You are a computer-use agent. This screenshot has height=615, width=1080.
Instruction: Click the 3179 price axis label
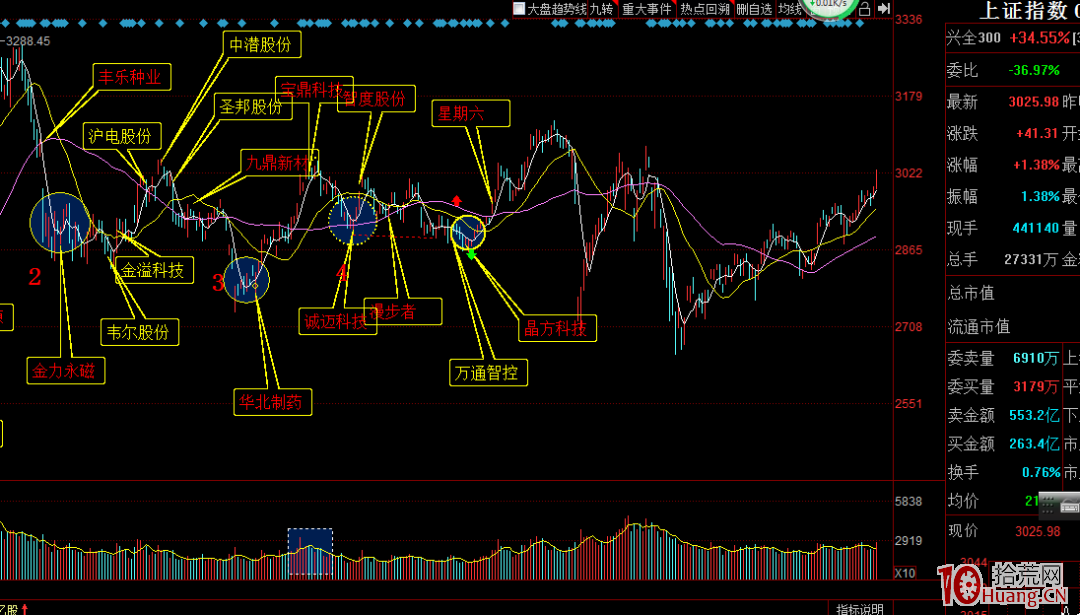[x=908, y=96]
